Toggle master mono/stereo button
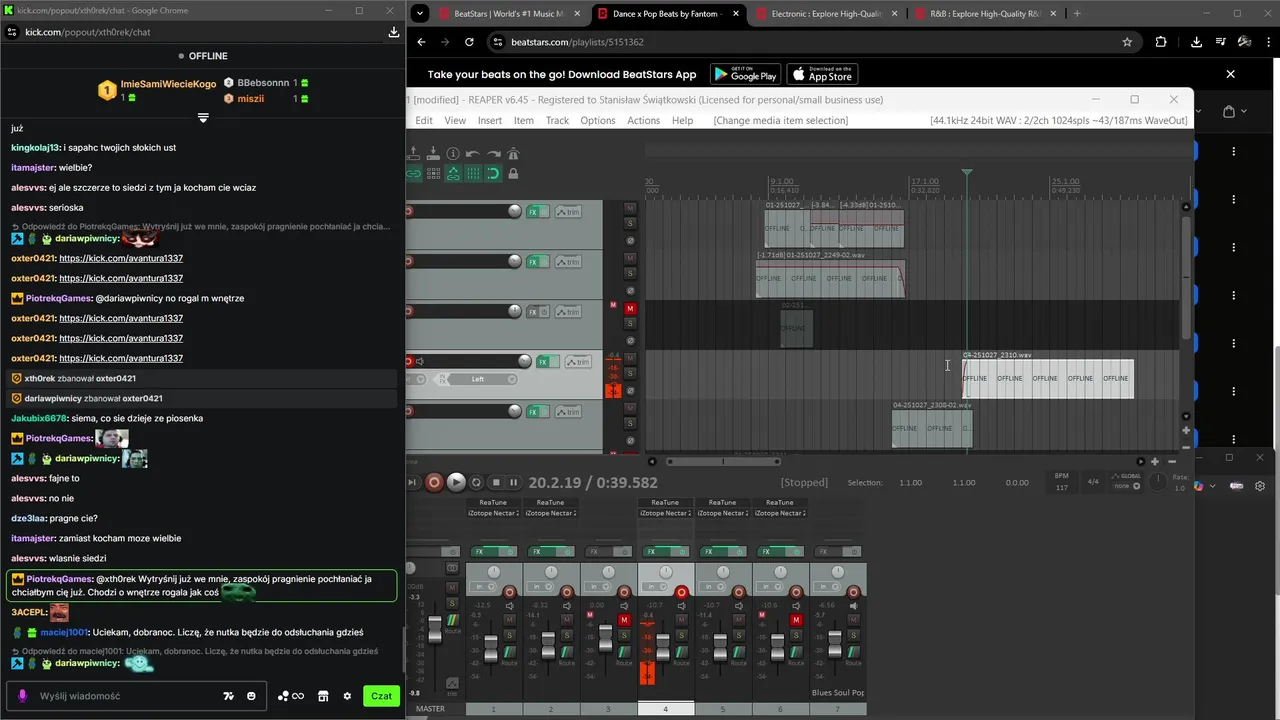This screenshot has width=1280, height=720. tap(452, 567)
